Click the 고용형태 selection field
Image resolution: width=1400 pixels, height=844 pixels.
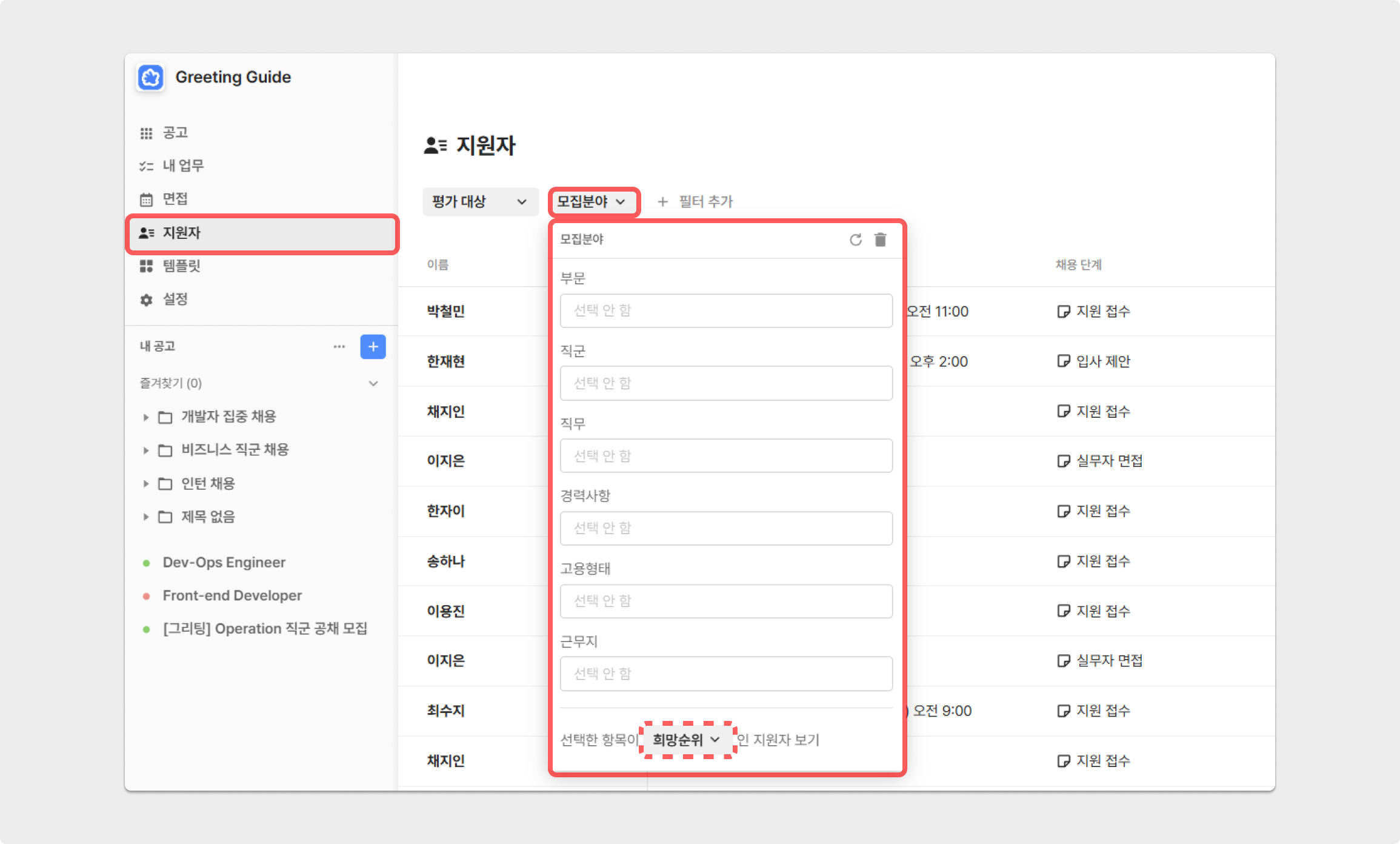(725, 601)
